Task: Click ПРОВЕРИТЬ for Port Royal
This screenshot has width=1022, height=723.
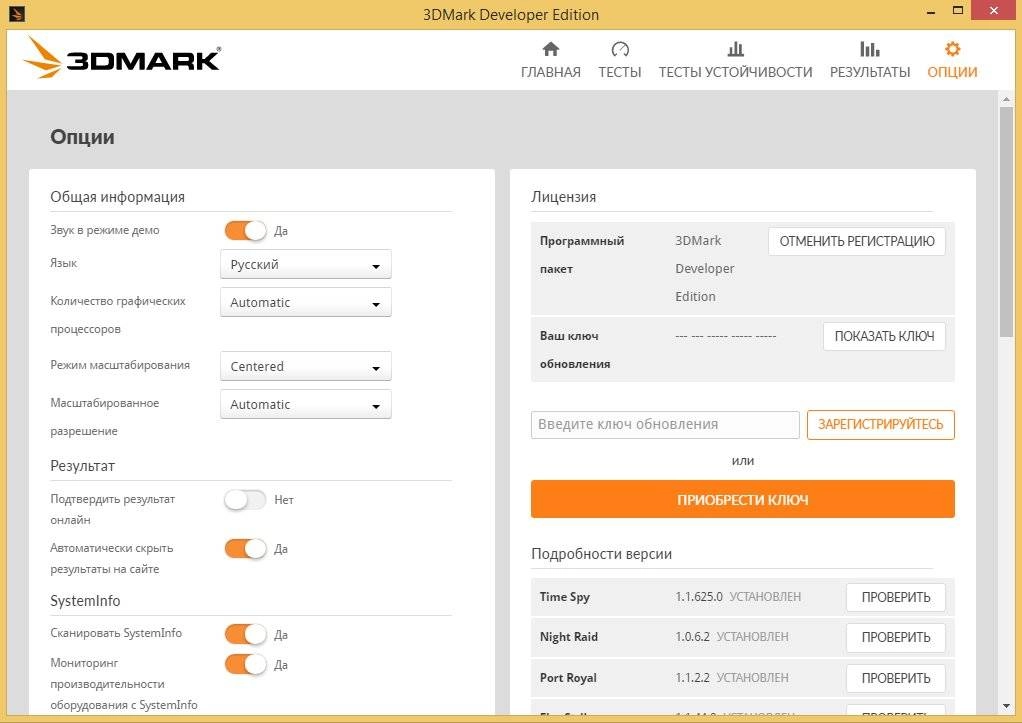Action: [896, 678]
